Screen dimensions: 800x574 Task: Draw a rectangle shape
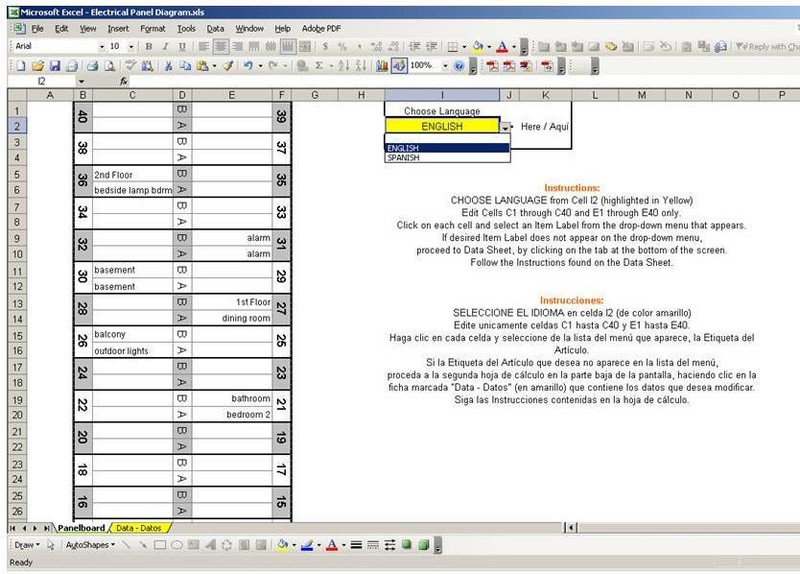[160, 545]
